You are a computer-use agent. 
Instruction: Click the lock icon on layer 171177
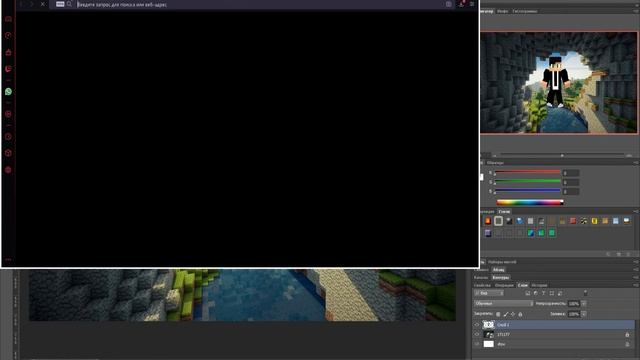(x=627, y=335)
